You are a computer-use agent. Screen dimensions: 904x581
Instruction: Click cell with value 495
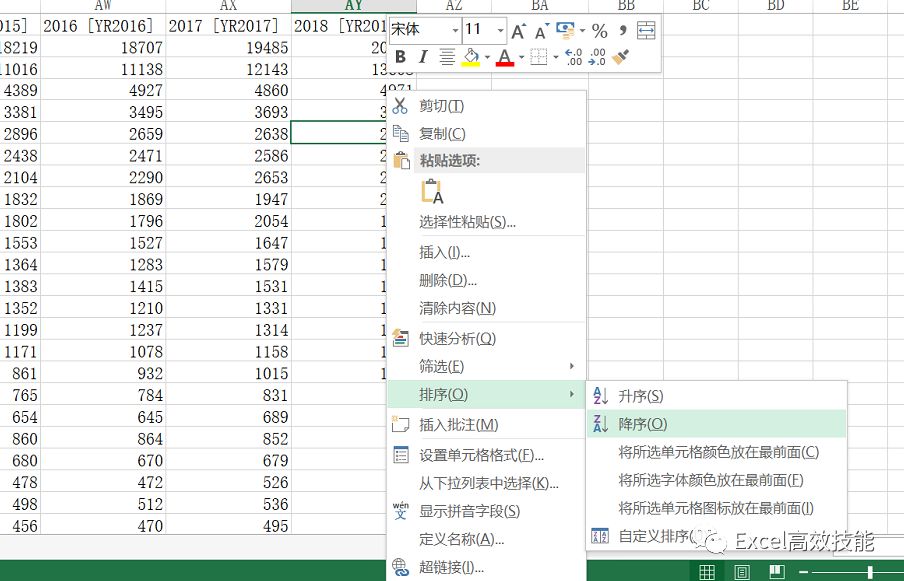228,526
